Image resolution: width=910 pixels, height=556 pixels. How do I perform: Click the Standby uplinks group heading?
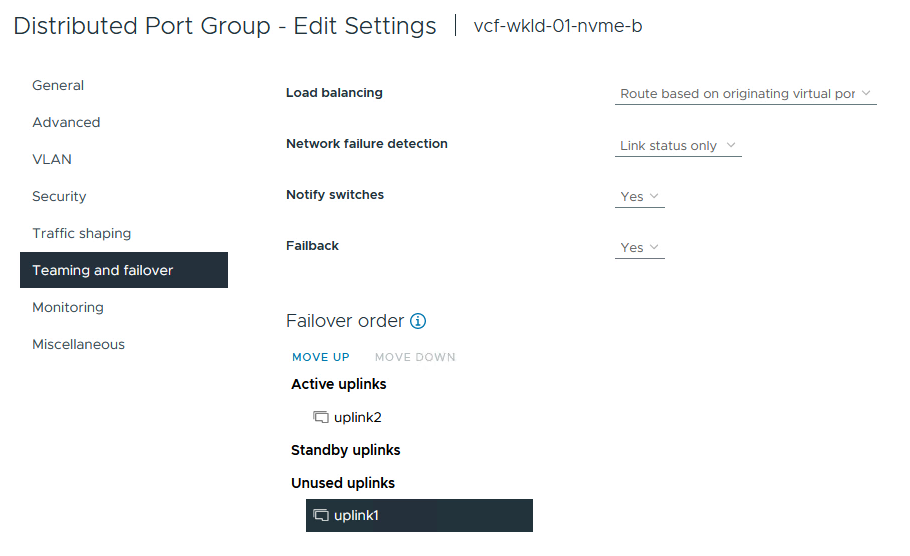[346, 450]
